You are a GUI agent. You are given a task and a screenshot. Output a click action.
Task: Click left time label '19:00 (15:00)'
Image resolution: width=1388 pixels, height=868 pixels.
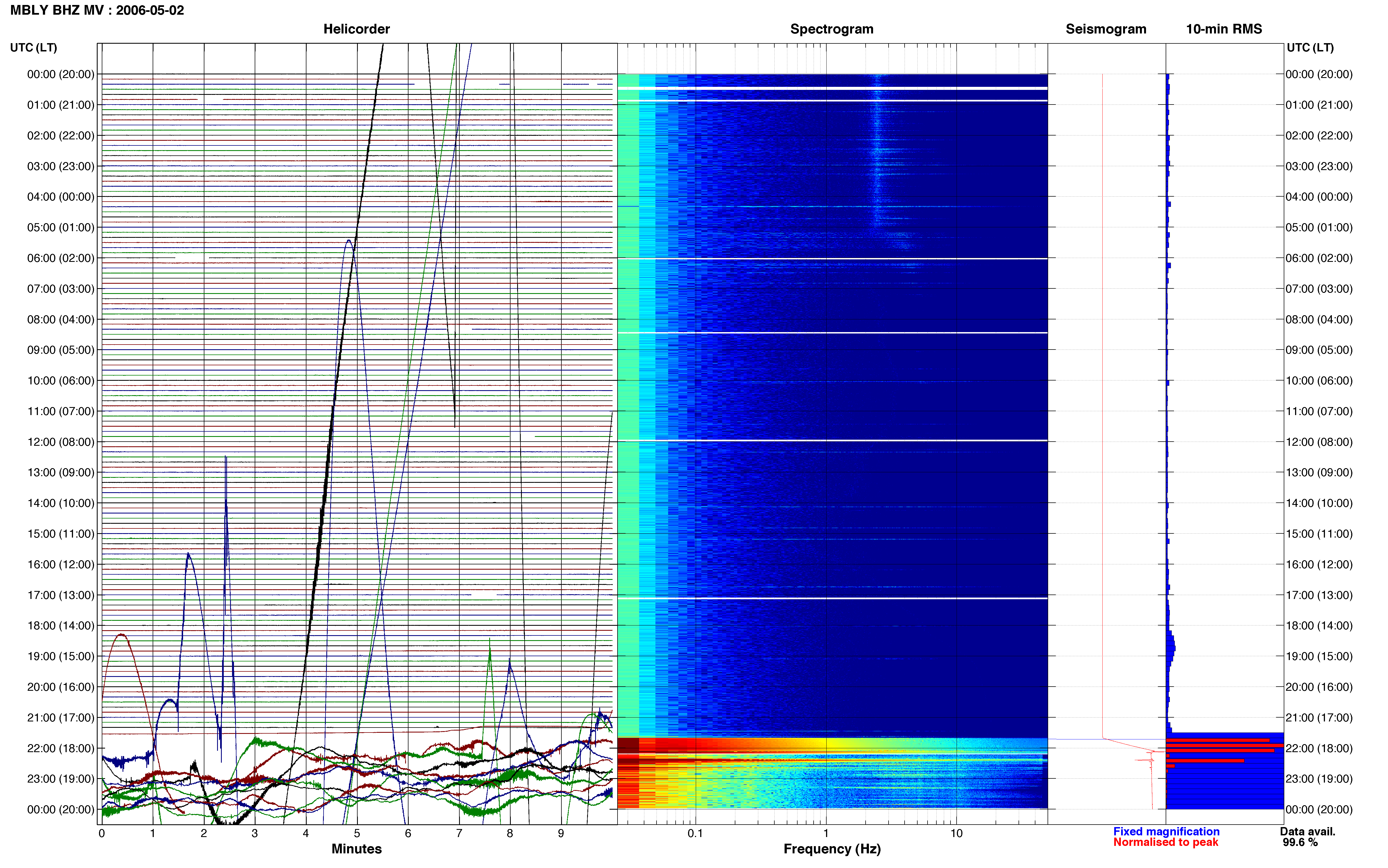pyautogui.click(x=61, y=656)
